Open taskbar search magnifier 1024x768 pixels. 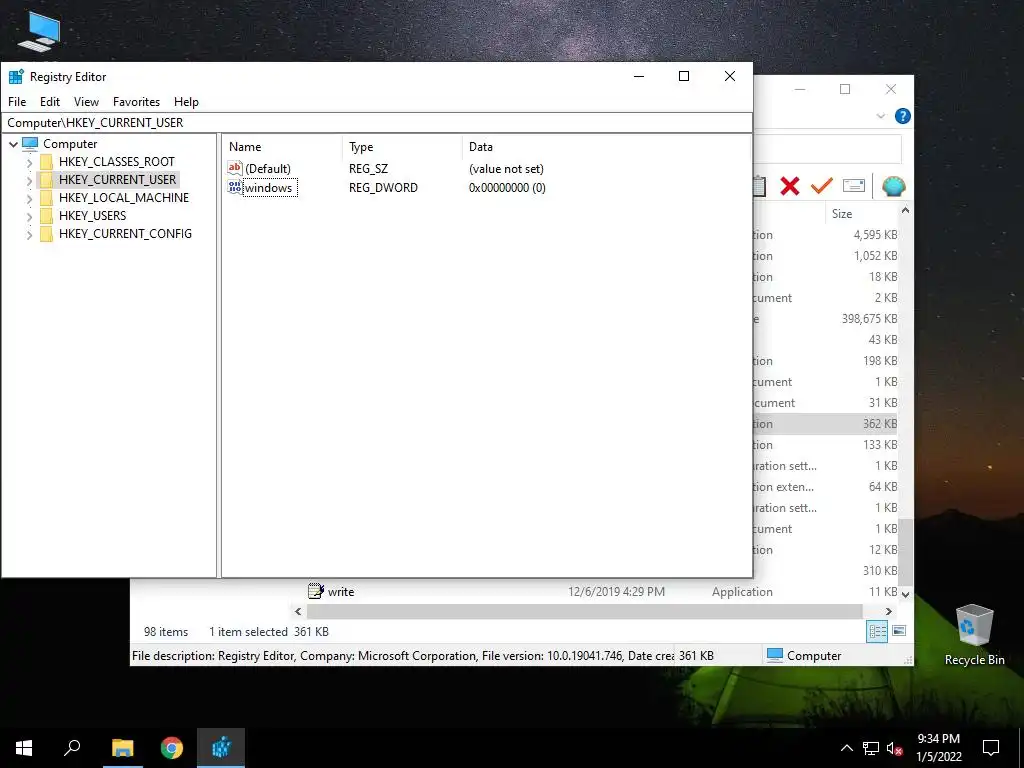coord(72,748)
